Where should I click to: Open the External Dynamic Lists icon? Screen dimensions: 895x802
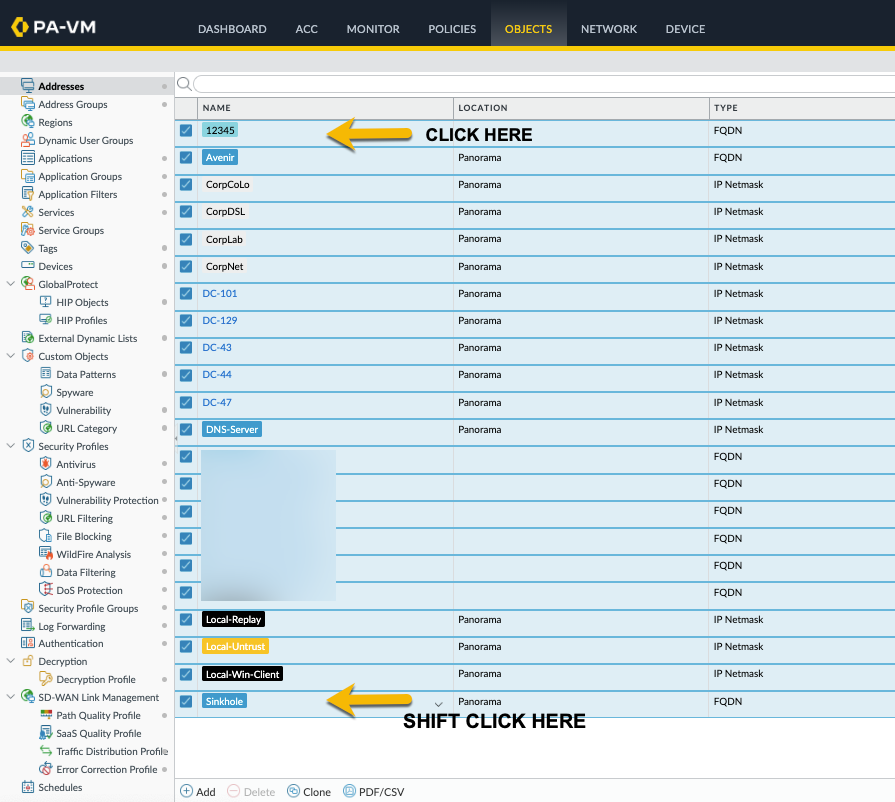coord(27,337)
